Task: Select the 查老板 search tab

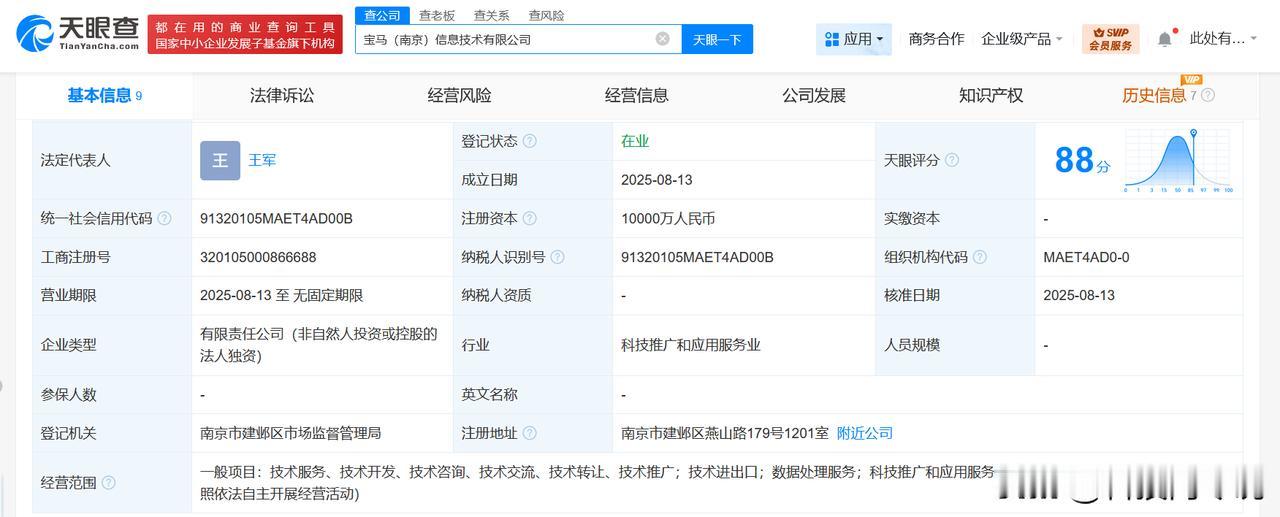Action: [x=437, y=15]
